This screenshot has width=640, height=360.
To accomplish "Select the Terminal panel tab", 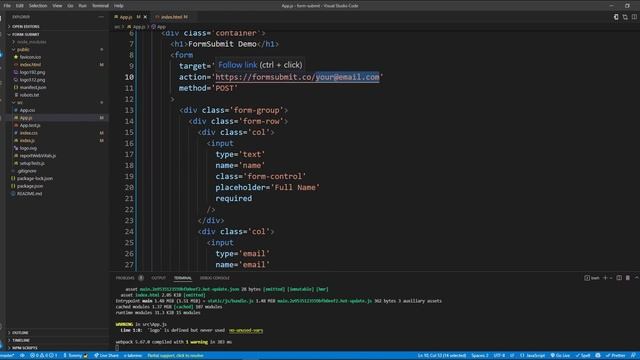I will pyautogui.click(x=182, y=278).
